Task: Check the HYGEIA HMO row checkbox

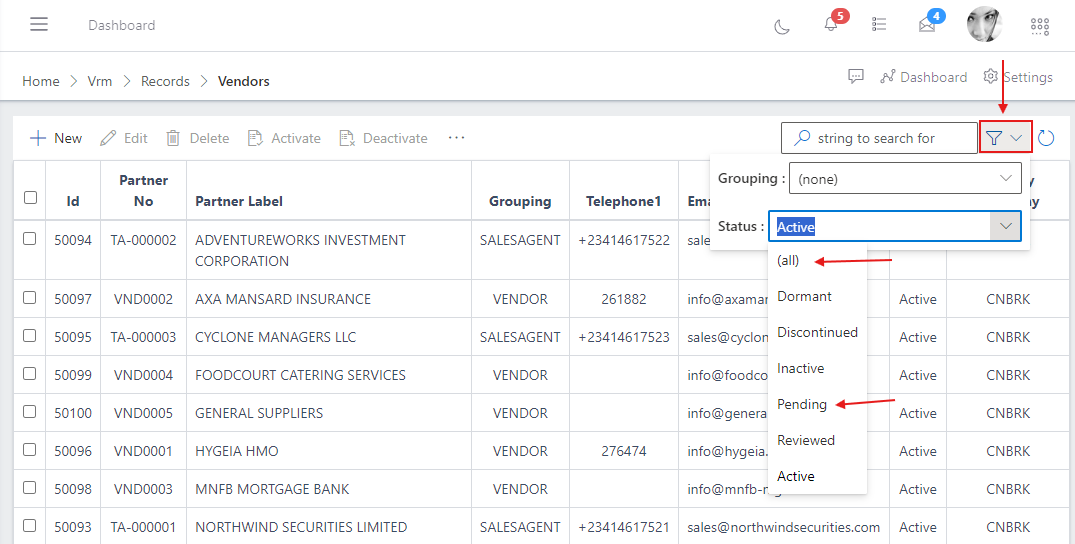Action: [x=29, y=449]
